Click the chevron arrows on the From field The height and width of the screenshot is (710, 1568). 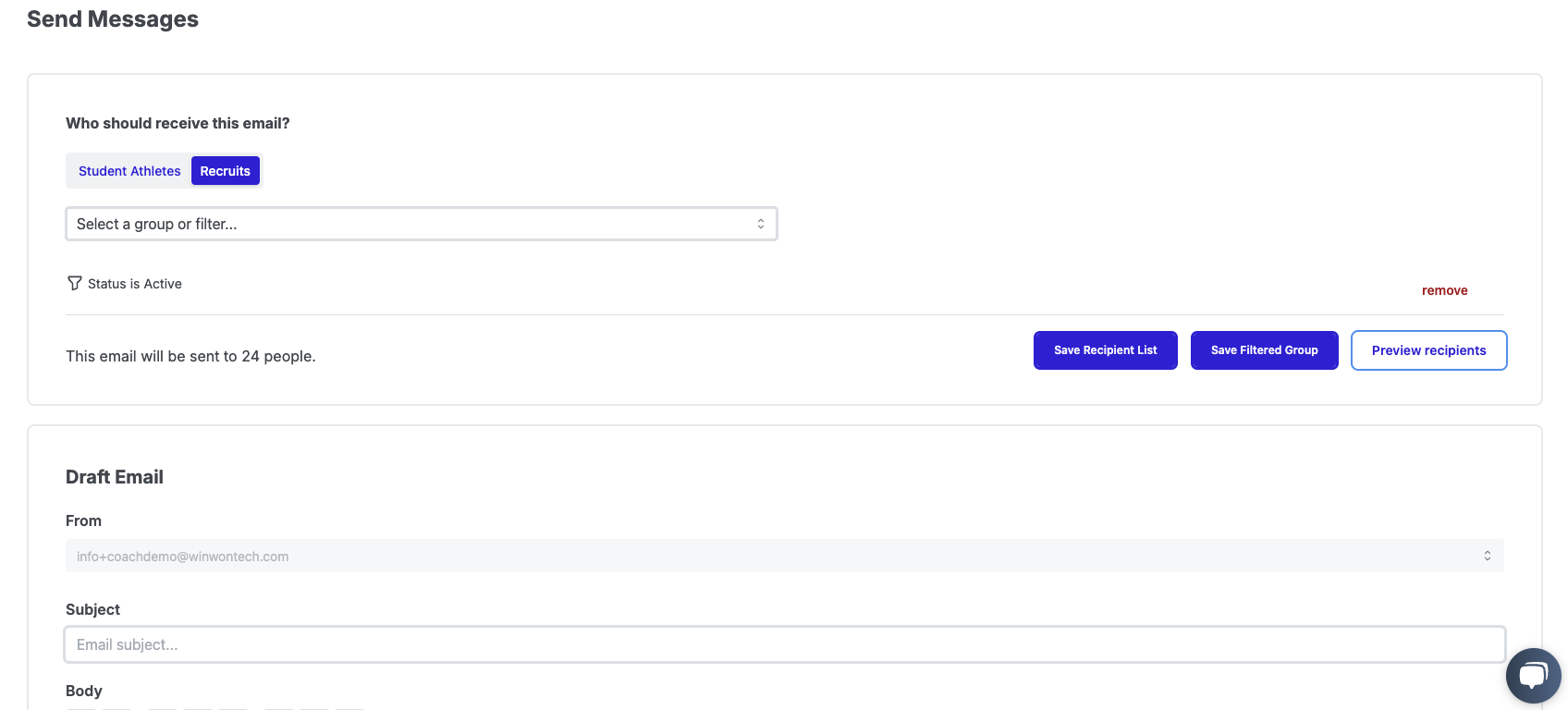tap(1488, 556)
